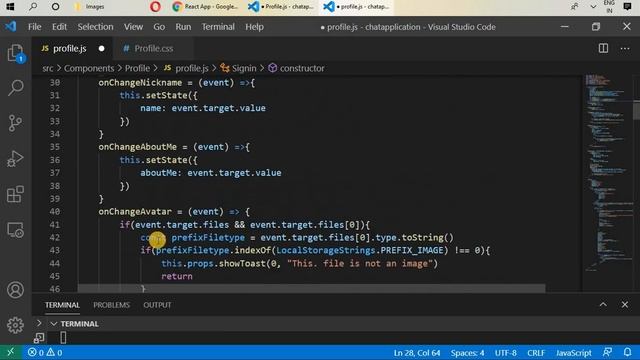The height and width of the screenshot is (360, 640).
Task: Open the File menu
Action: point(35,27)
